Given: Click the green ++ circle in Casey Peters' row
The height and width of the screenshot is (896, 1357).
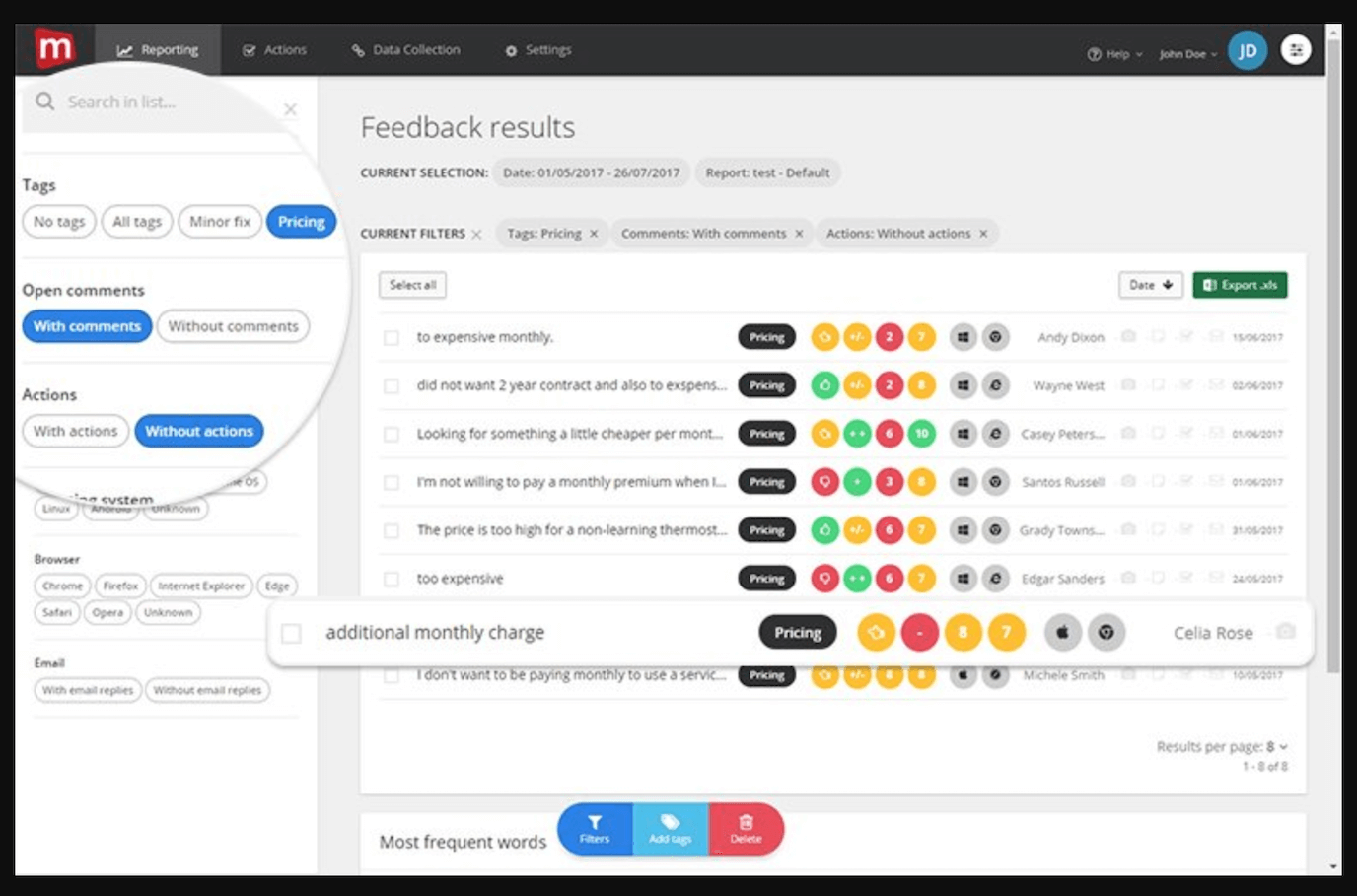Looking at the screenshot, I should point(857,434).
